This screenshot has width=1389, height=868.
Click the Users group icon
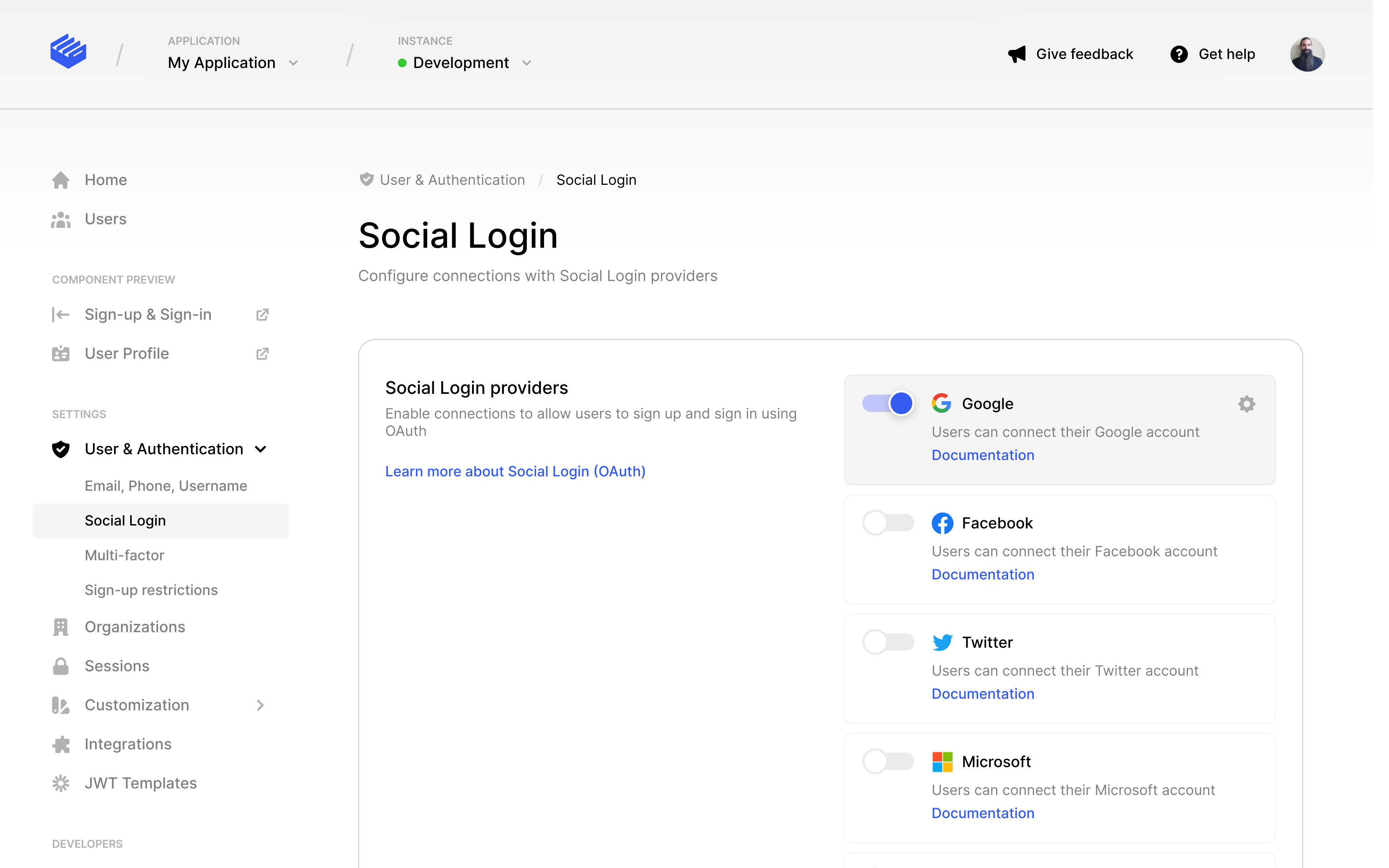click(61, 219)
